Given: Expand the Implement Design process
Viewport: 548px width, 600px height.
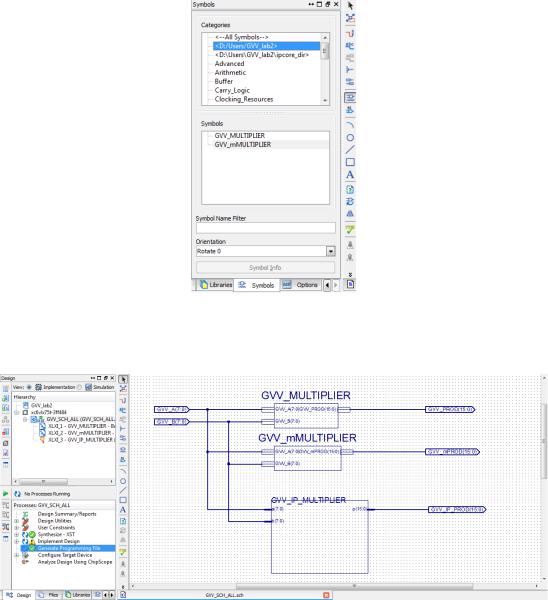Looking at the screenshot, I should pos(16,541).
